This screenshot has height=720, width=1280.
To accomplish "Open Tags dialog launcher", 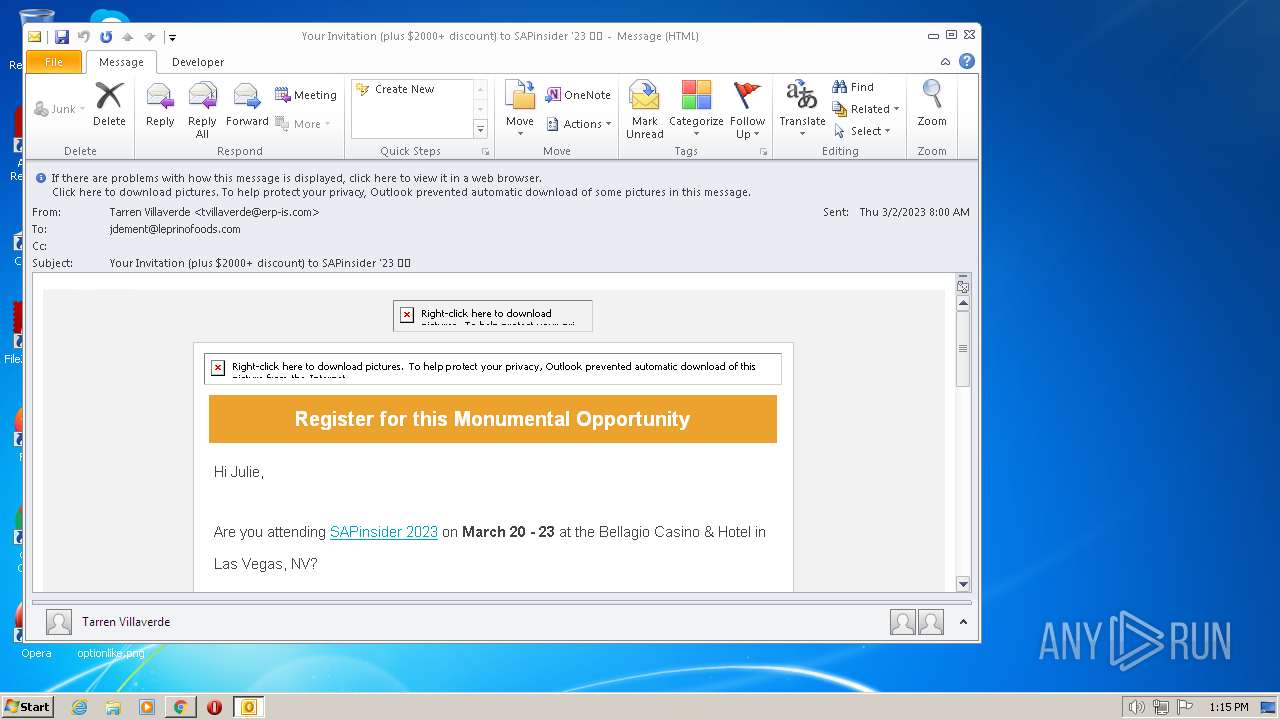I will pos(763,152).
